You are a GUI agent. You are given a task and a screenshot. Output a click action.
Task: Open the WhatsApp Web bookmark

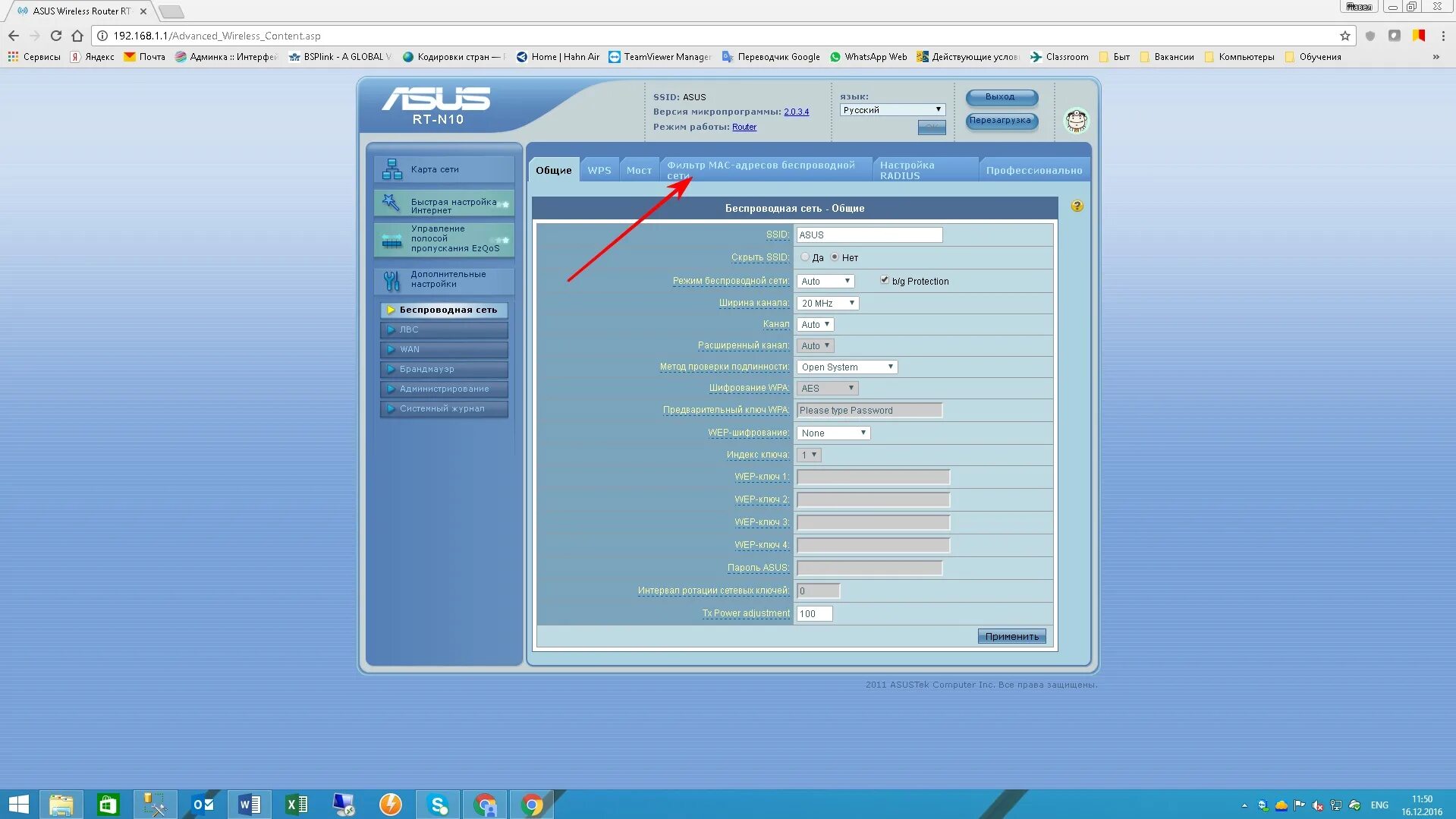point(868,57)
